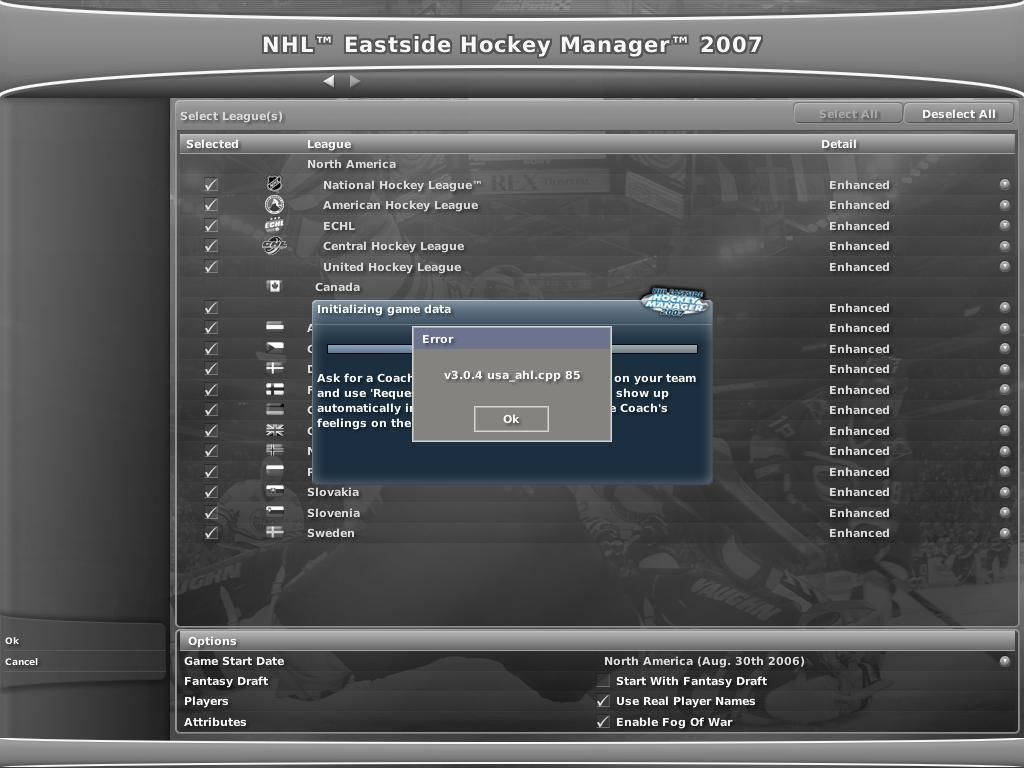1024x768 pixels.
Task: Open detail dropdown for Slovakia
Action: [x=1004, y=491]
